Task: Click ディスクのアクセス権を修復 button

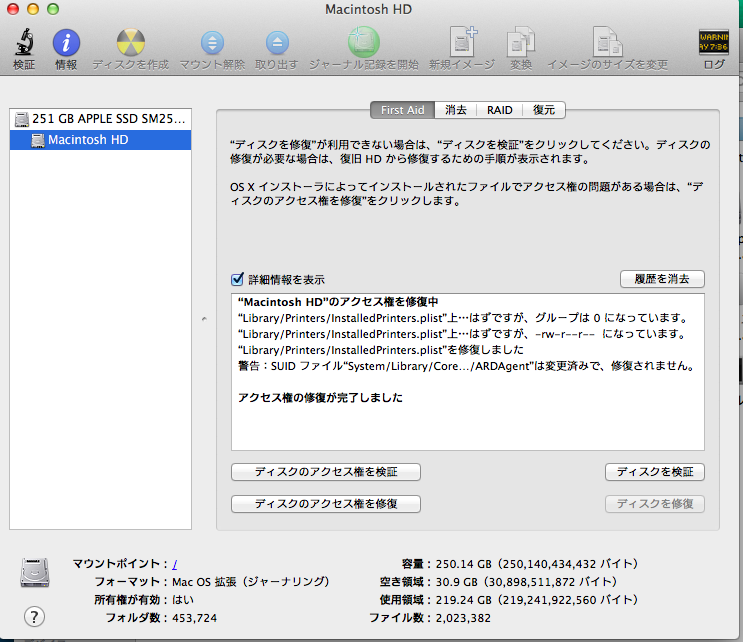Action: pyautogui.click(x=326, y=504)
